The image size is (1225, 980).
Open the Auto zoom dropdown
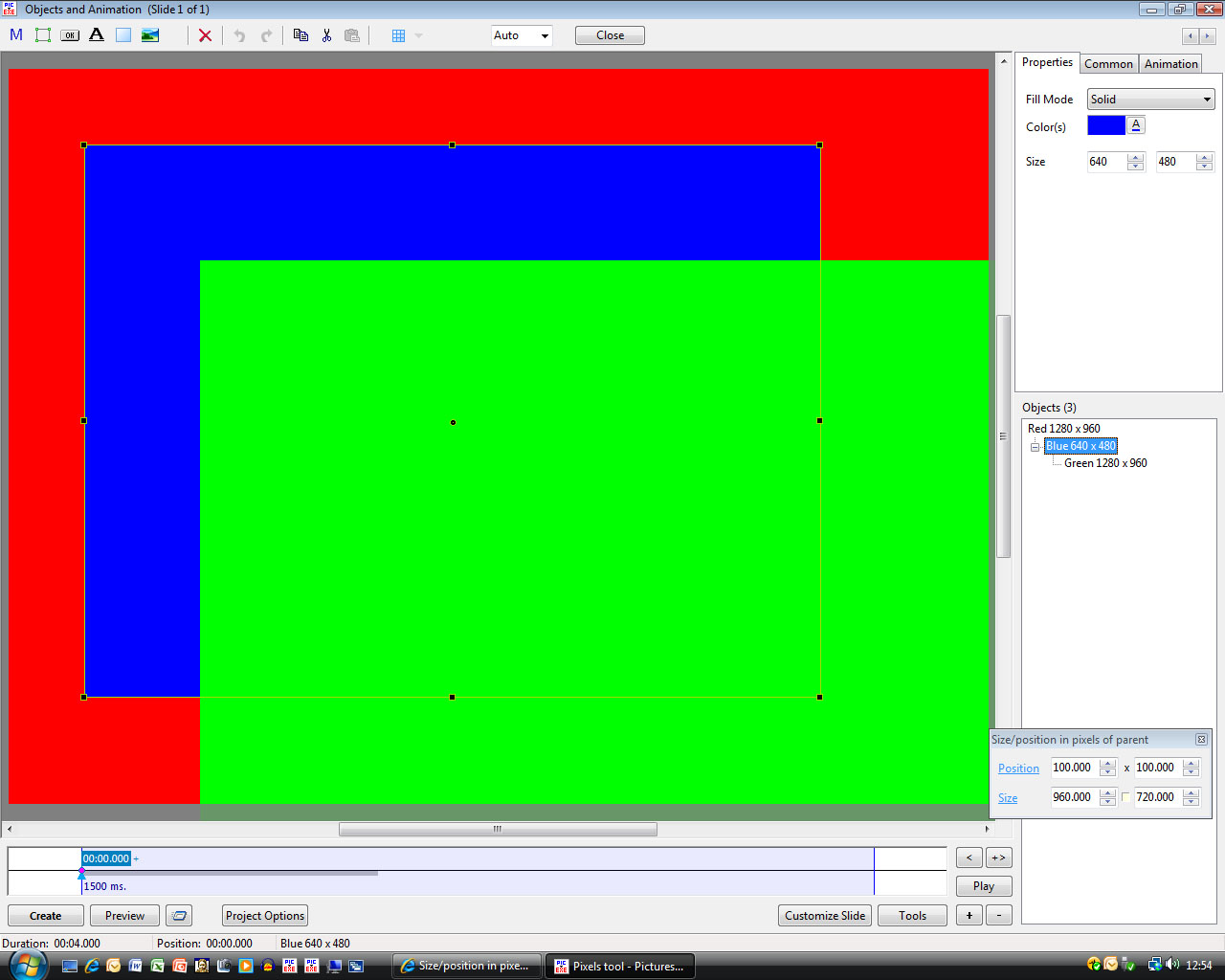pos(522,35)
